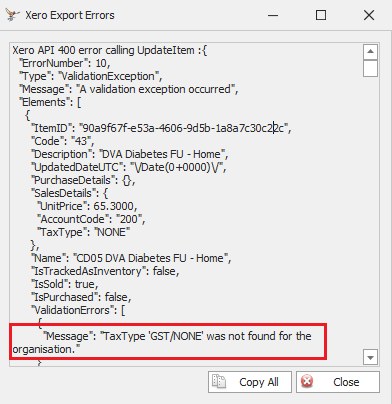Screen dimensions: 392x404
Task: Click the "IsTrackedAsInventory": false line
Action: click(105, 271)
